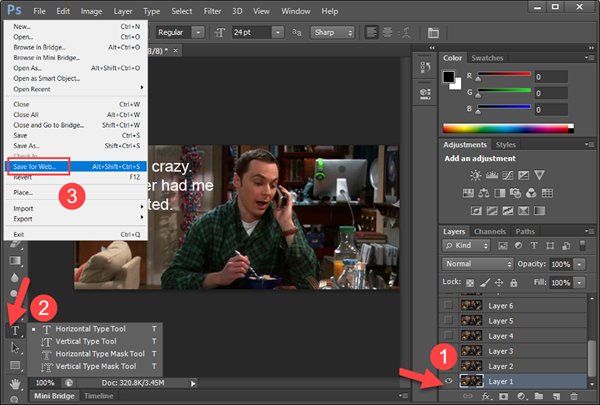This screenshot has width=600, height=405.
Task: Show Layer 6 visibility box
Action: point(448,305)
